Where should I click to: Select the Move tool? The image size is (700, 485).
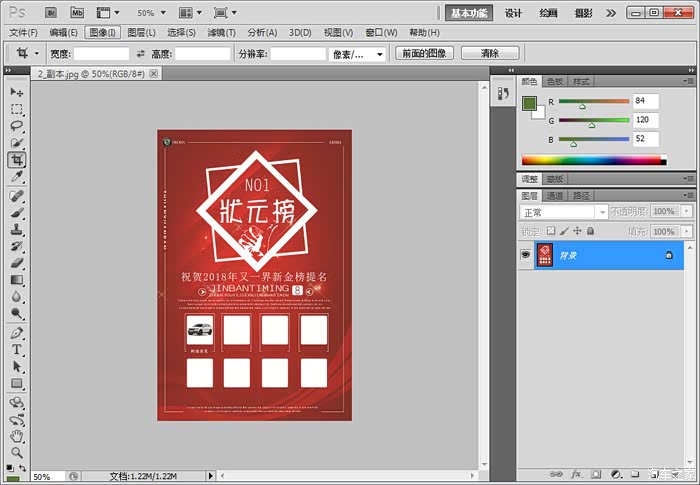17,92
